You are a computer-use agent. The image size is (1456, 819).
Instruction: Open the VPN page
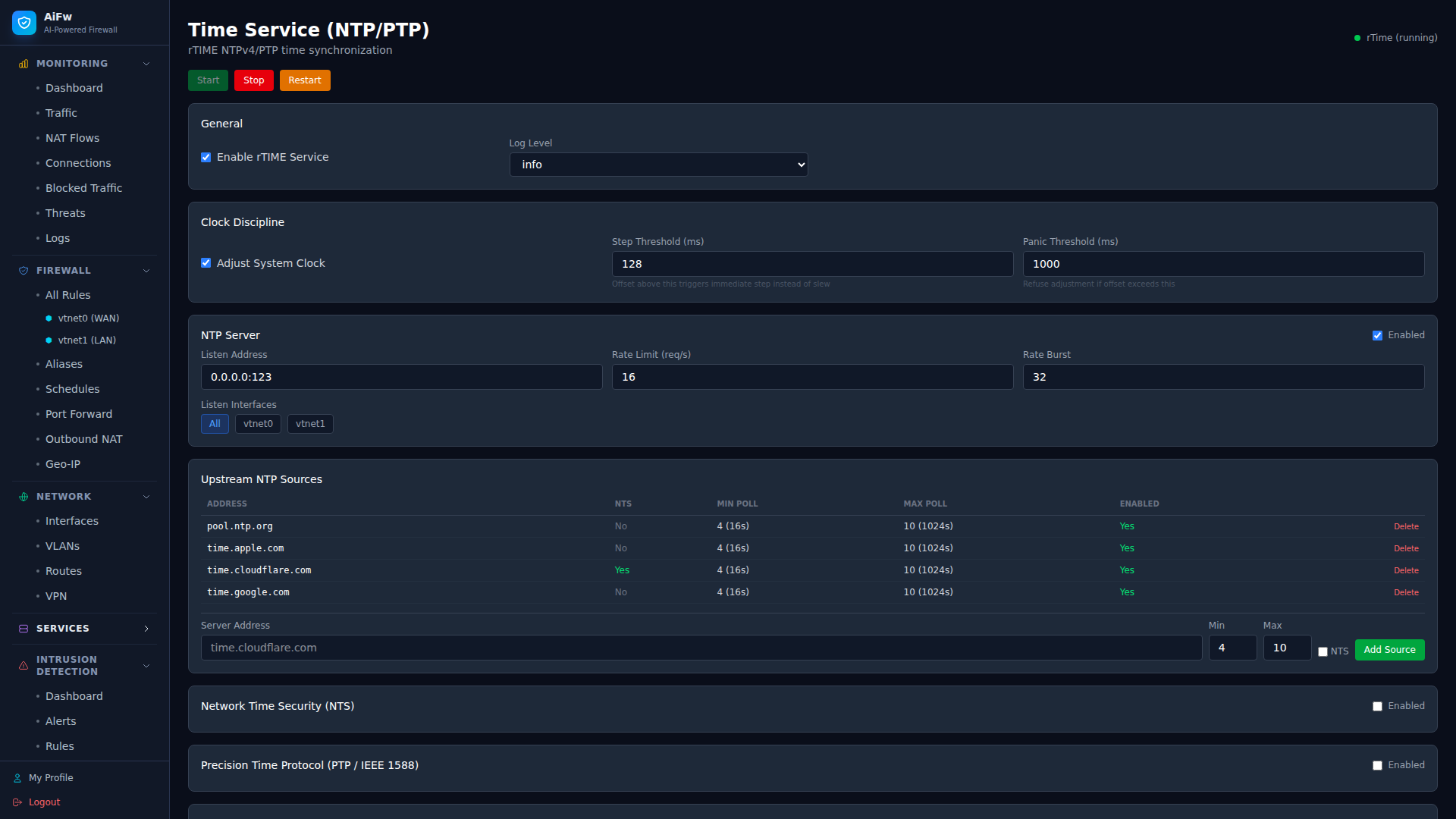coord(56,596)
